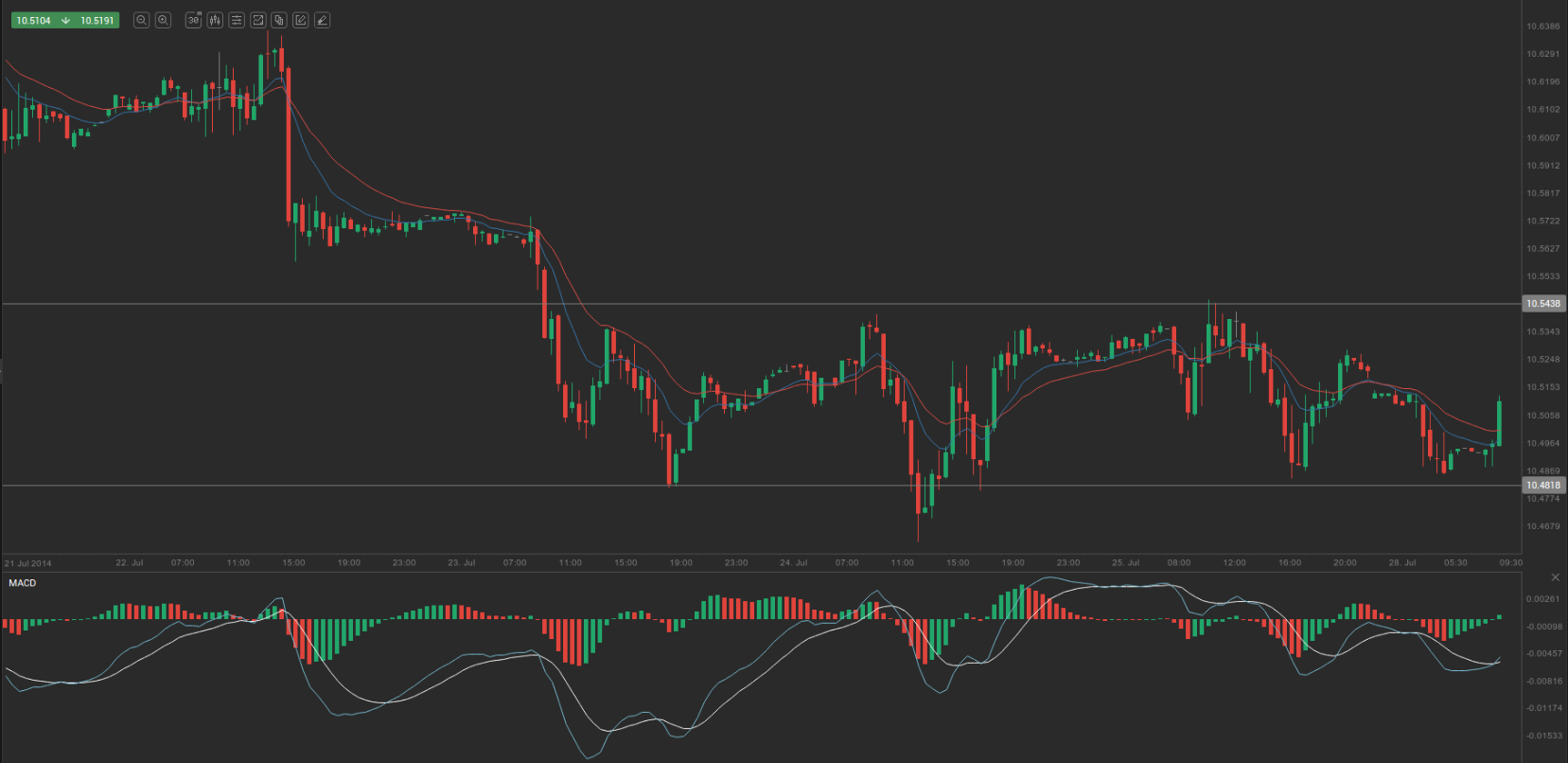The width and height of the screenshot is (1568, 763).
Task: Select the edit drawing pencil-in-box tool
Action: tap(300, 20)
